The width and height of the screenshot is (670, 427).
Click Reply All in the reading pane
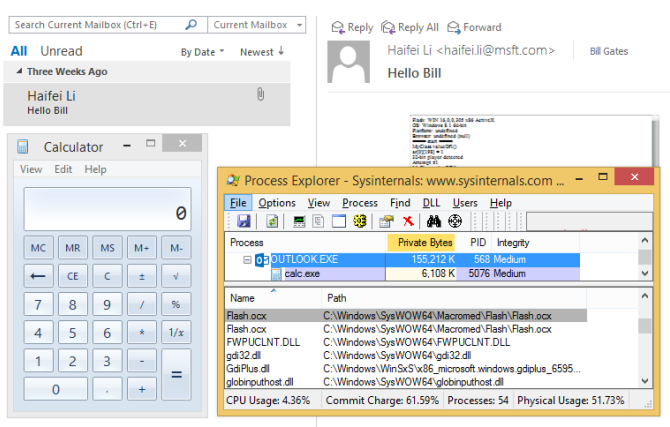tap(410, 27)
